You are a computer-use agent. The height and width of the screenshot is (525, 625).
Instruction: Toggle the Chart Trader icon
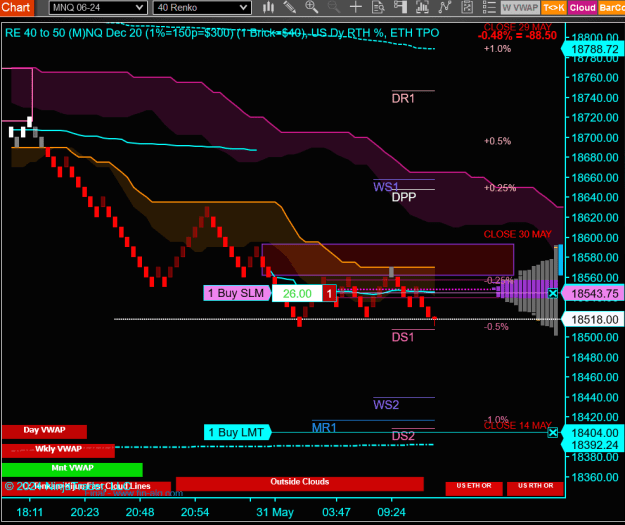coord(400,7)
